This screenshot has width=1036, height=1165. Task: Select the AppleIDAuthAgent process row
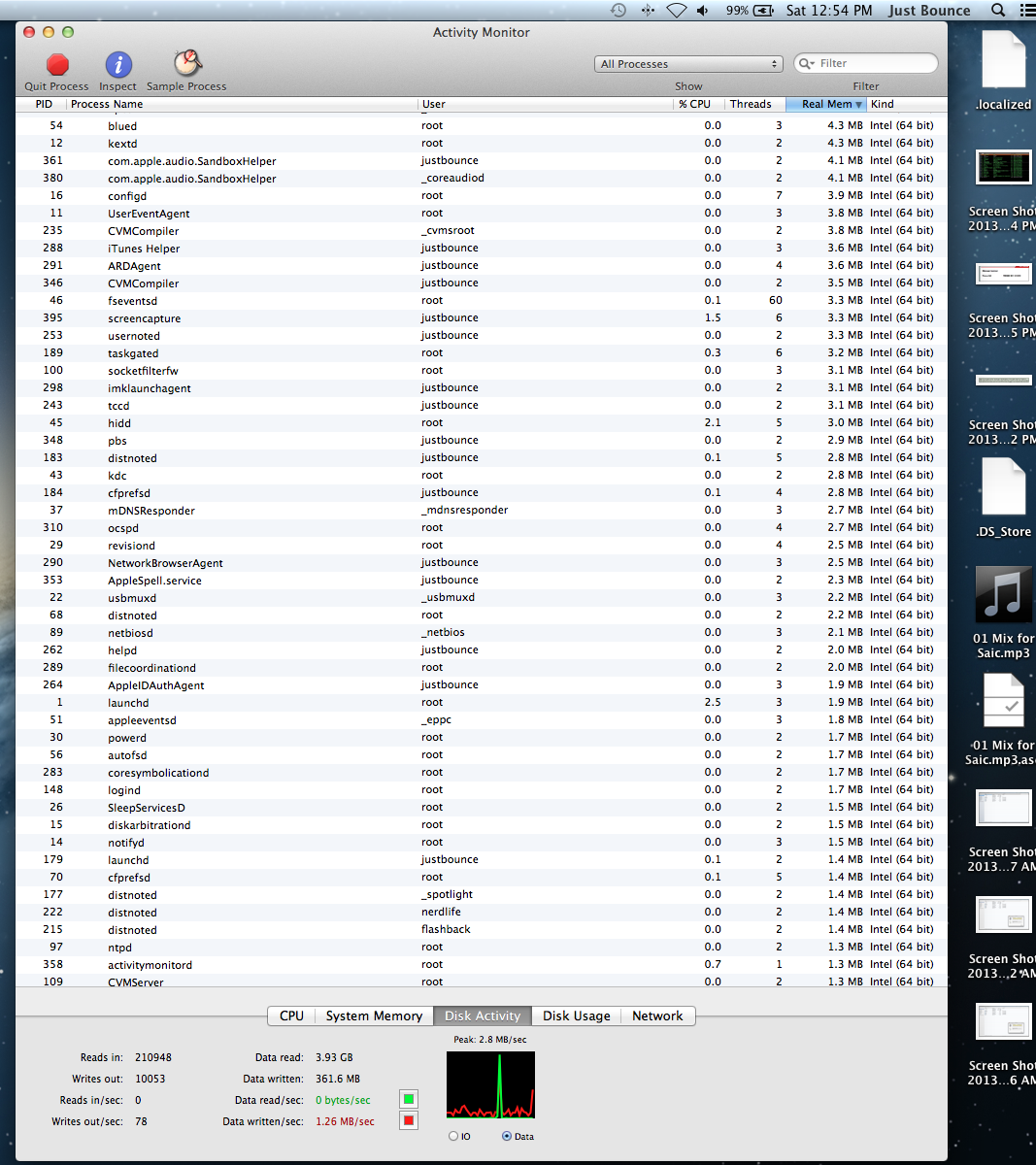click(481, 684)
